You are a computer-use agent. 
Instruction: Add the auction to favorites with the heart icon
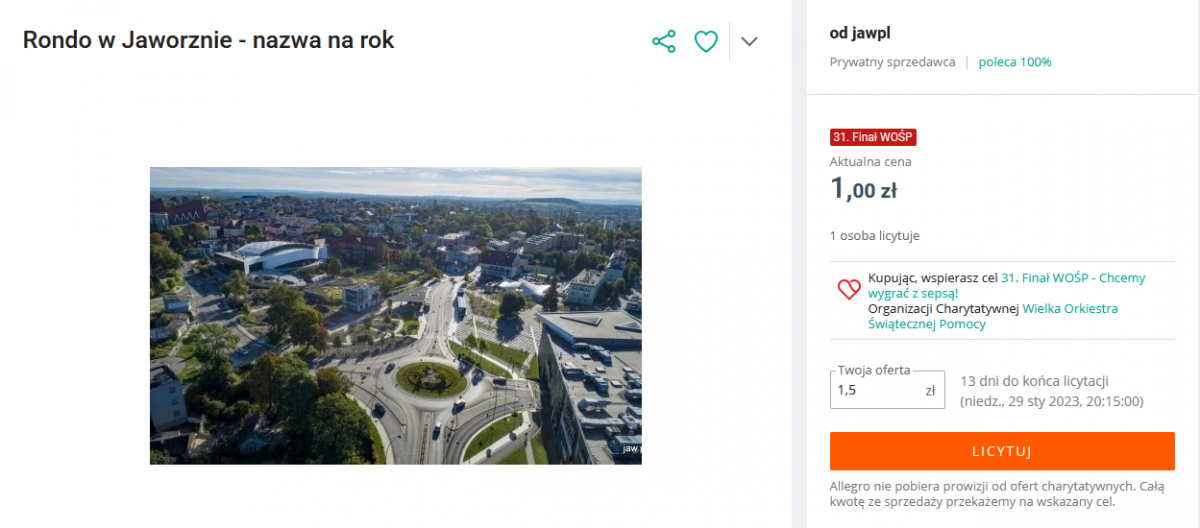point(706,41)
